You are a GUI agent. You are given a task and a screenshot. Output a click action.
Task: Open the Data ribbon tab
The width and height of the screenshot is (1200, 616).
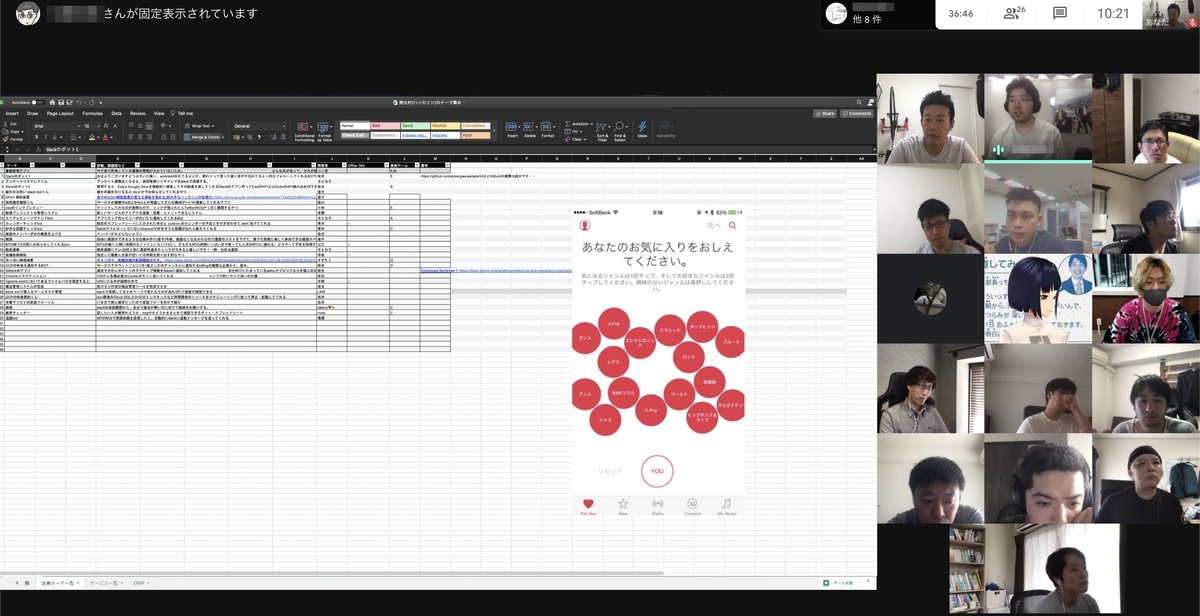point(116,113)
